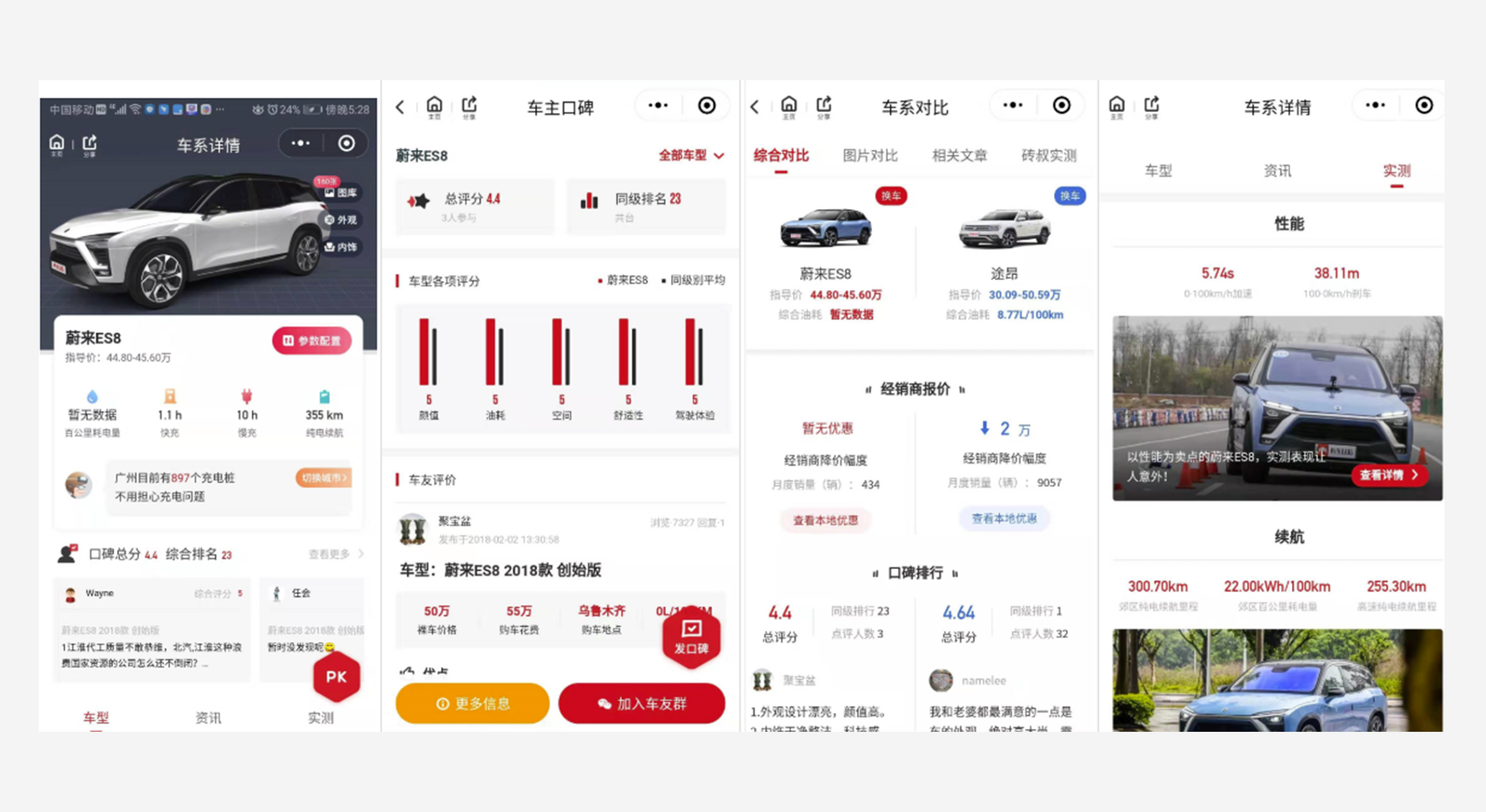Viewport: 1486px width, 812px height.
Task: Tap the red PK comparison badge
Action: (x=336, y=677)
